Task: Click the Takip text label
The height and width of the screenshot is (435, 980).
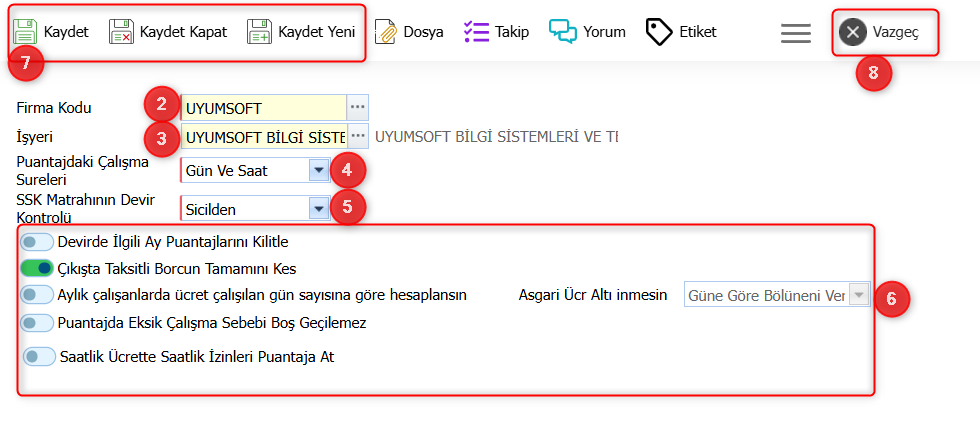Action: pos(512,32)
